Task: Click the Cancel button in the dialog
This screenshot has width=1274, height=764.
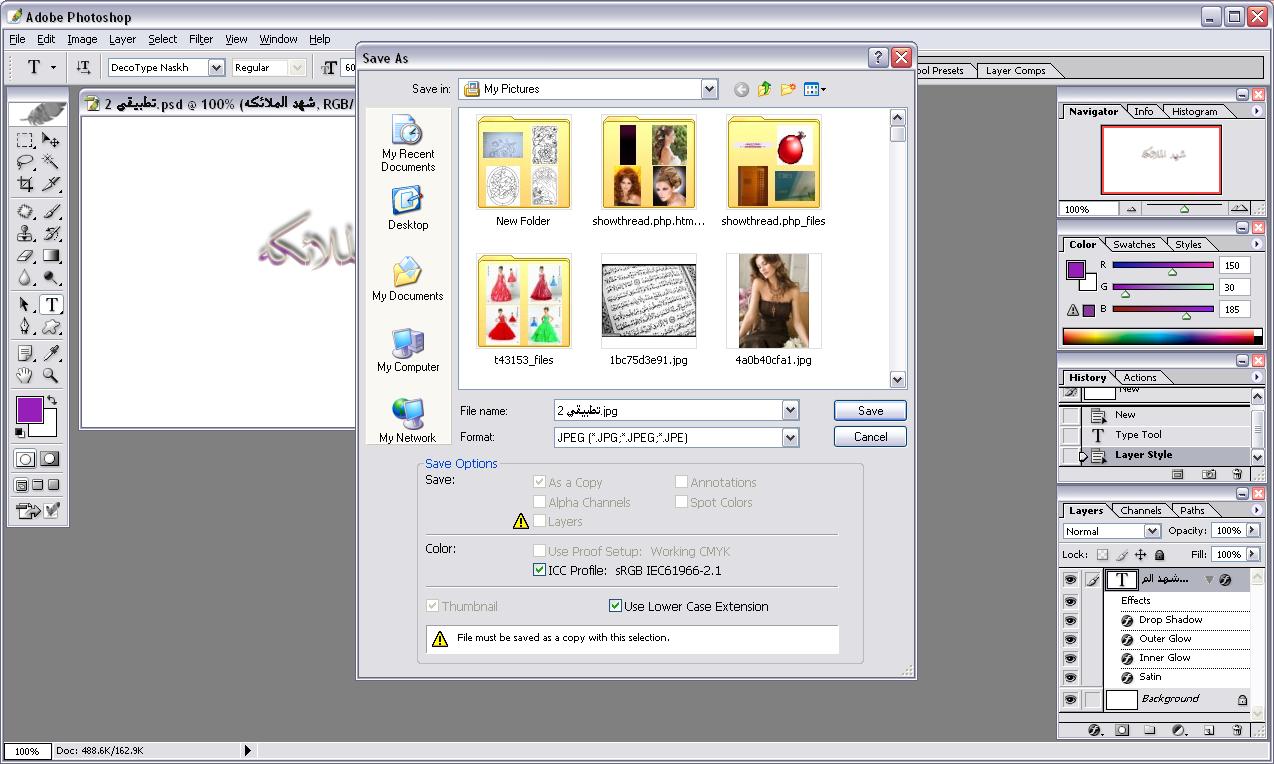Action: coord(870,437)
